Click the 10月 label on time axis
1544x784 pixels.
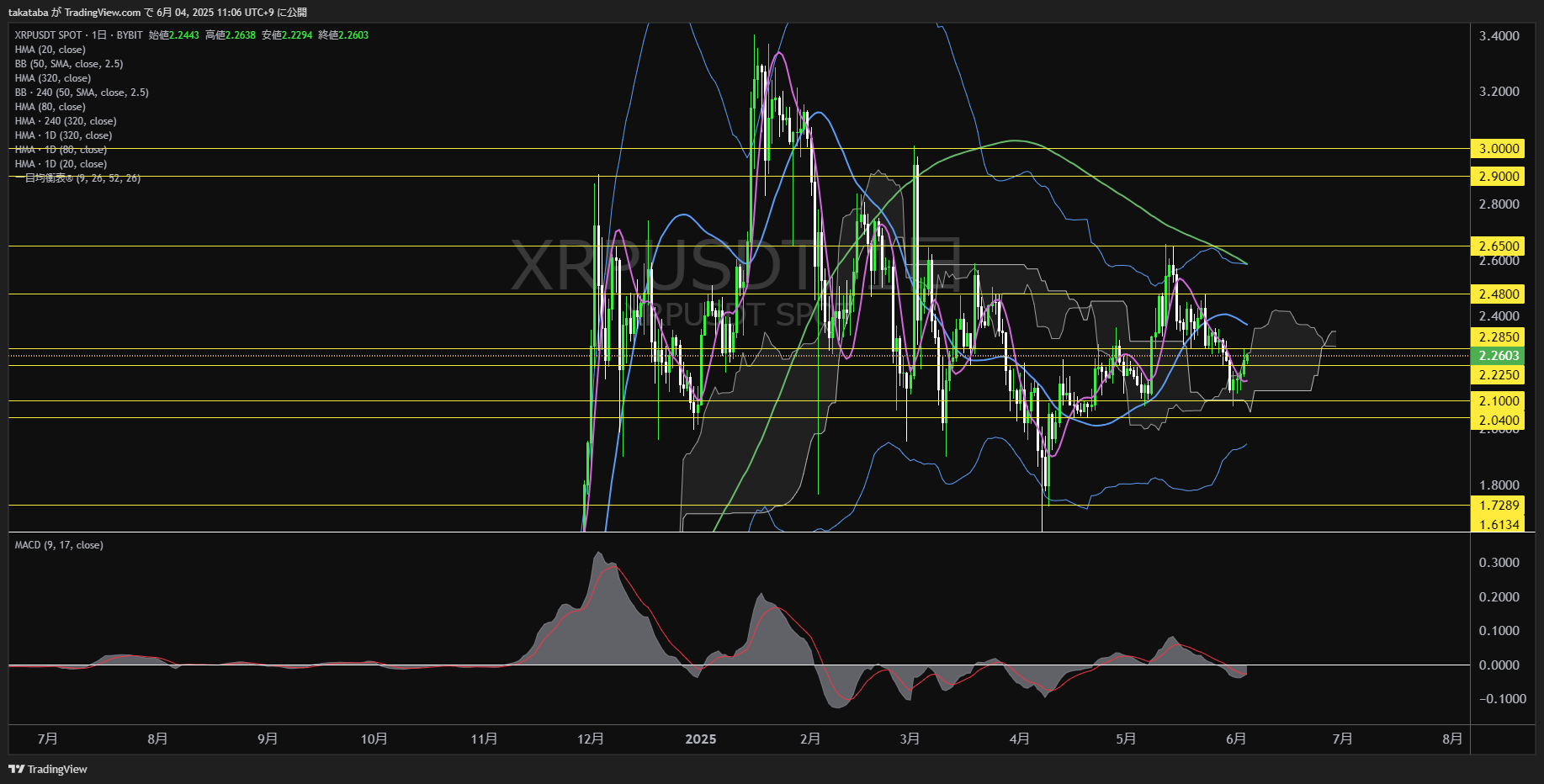(374, 739)
